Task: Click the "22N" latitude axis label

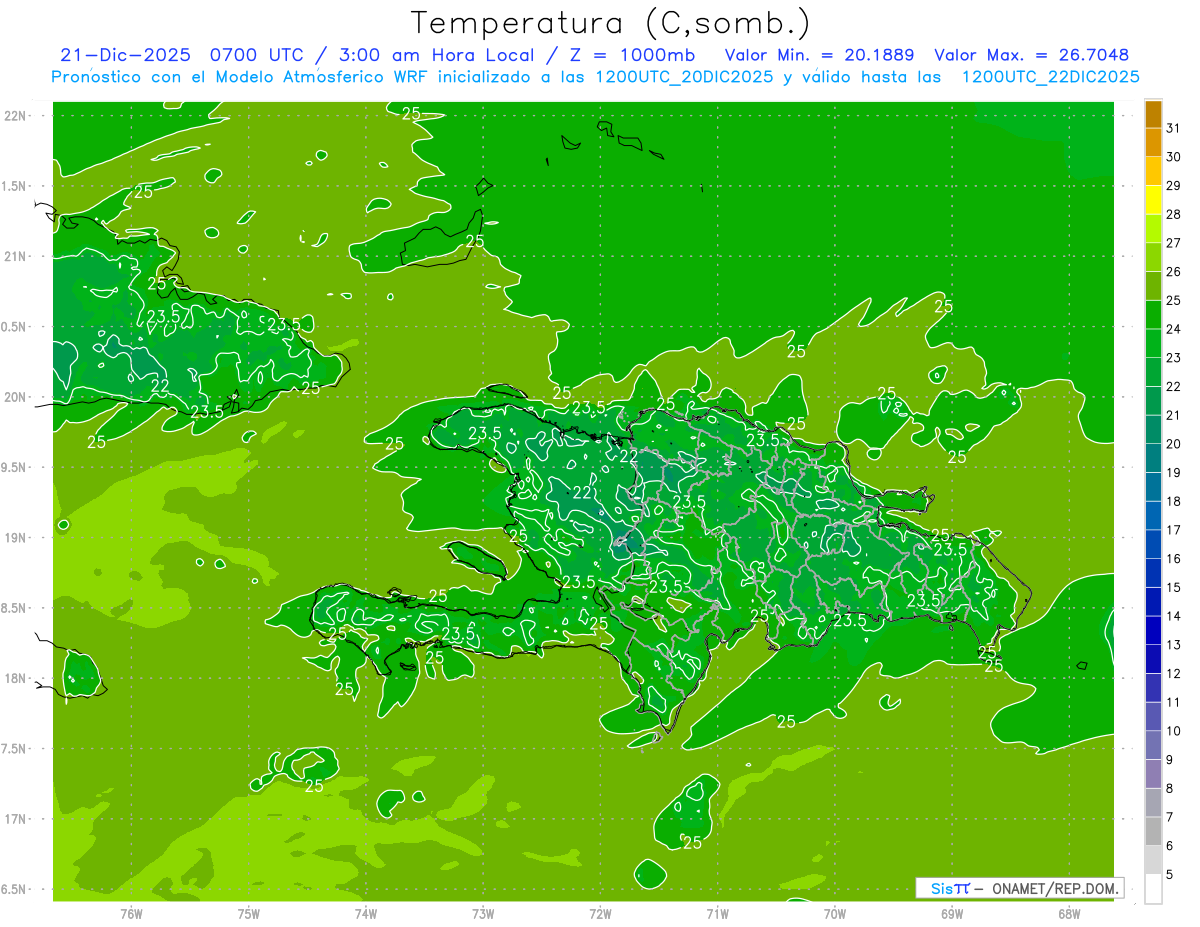Action: click(17, 116)
